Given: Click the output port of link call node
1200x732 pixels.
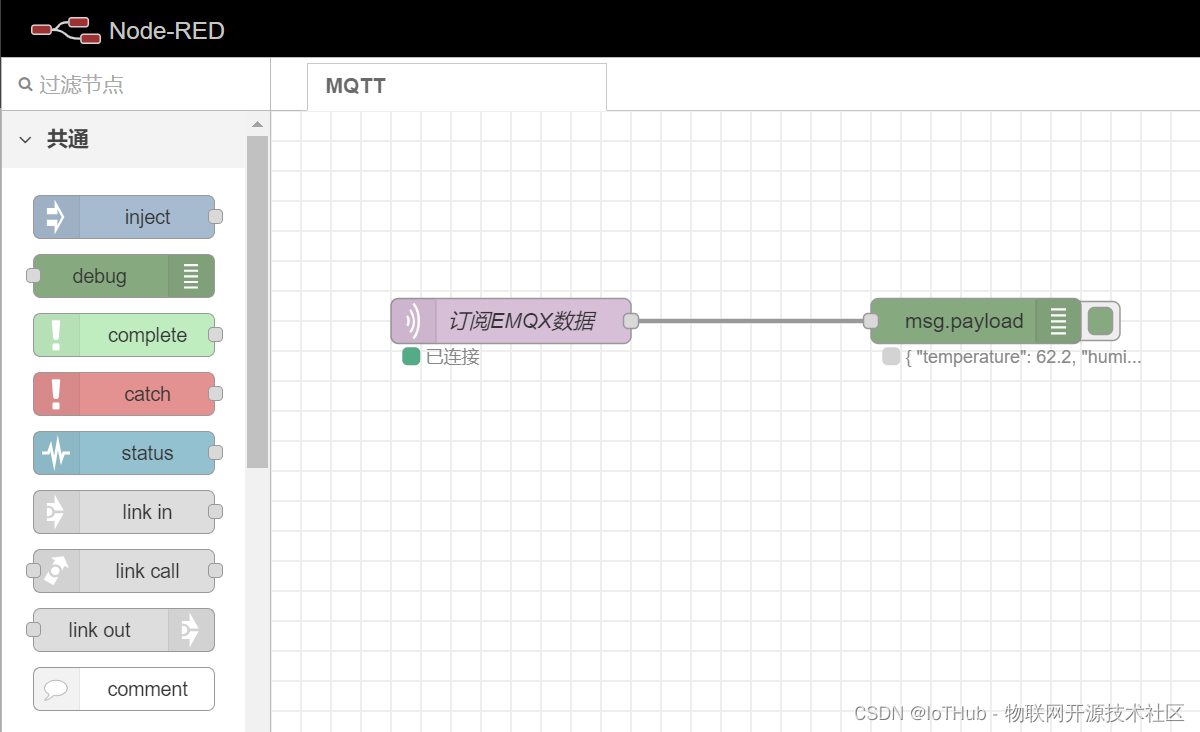Looking at the screenshot, I should coord(215,571).
